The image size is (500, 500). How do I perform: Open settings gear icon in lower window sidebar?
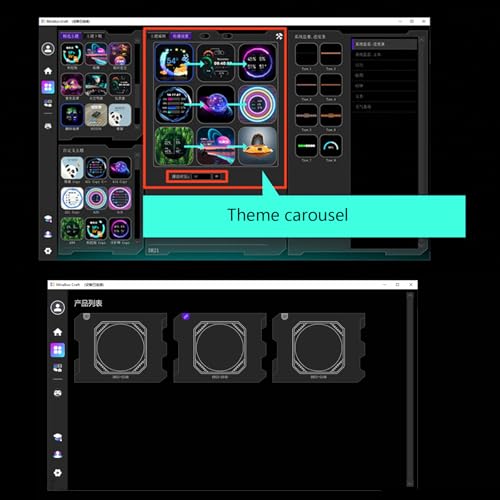58,473
